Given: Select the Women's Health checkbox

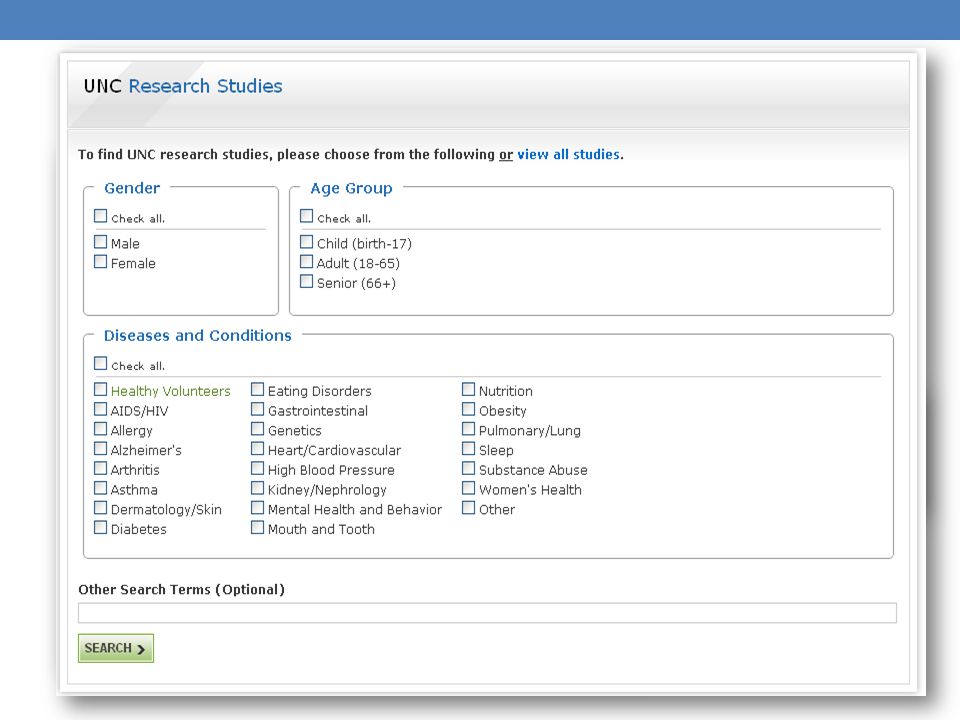Looking at the screenshot, I should click(468, 488).
